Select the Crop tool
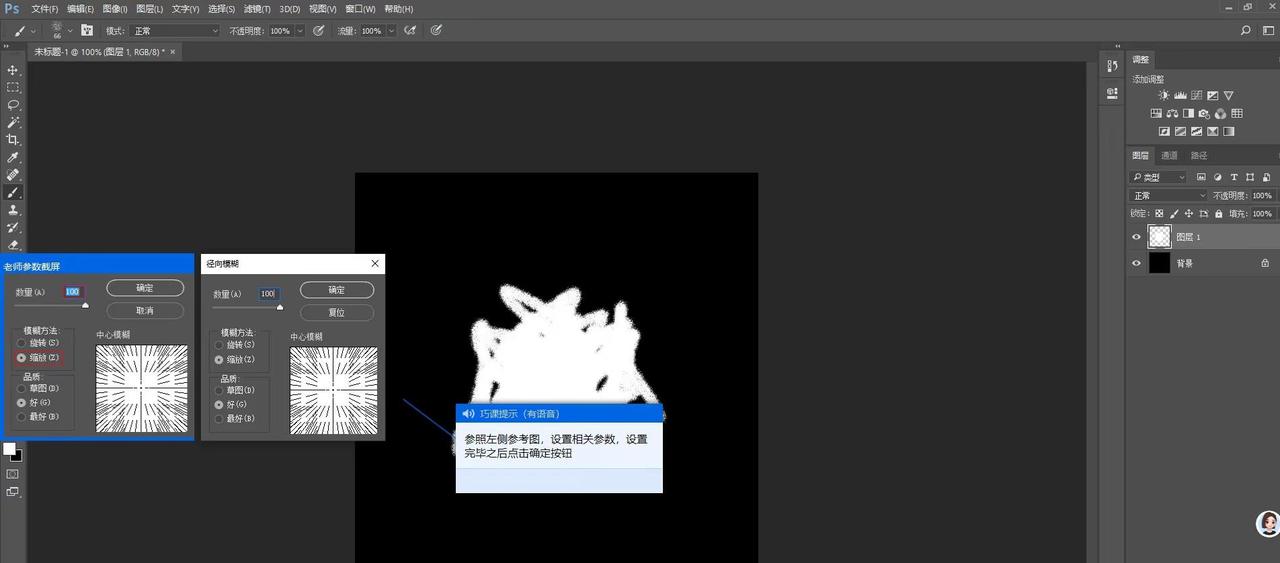Image resolution: width=1280 pixels, height=563 pixels. (13, 140)
